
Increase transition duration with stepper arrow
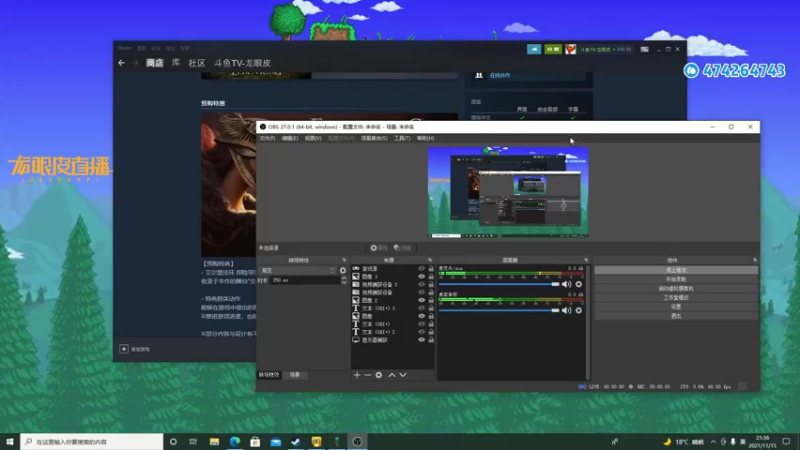344,278
